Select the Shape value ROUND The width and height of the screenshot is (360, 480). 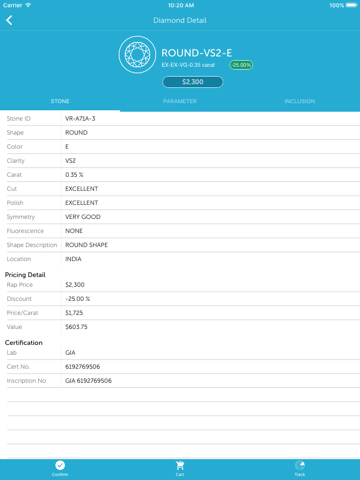click(x=76, y=133)
